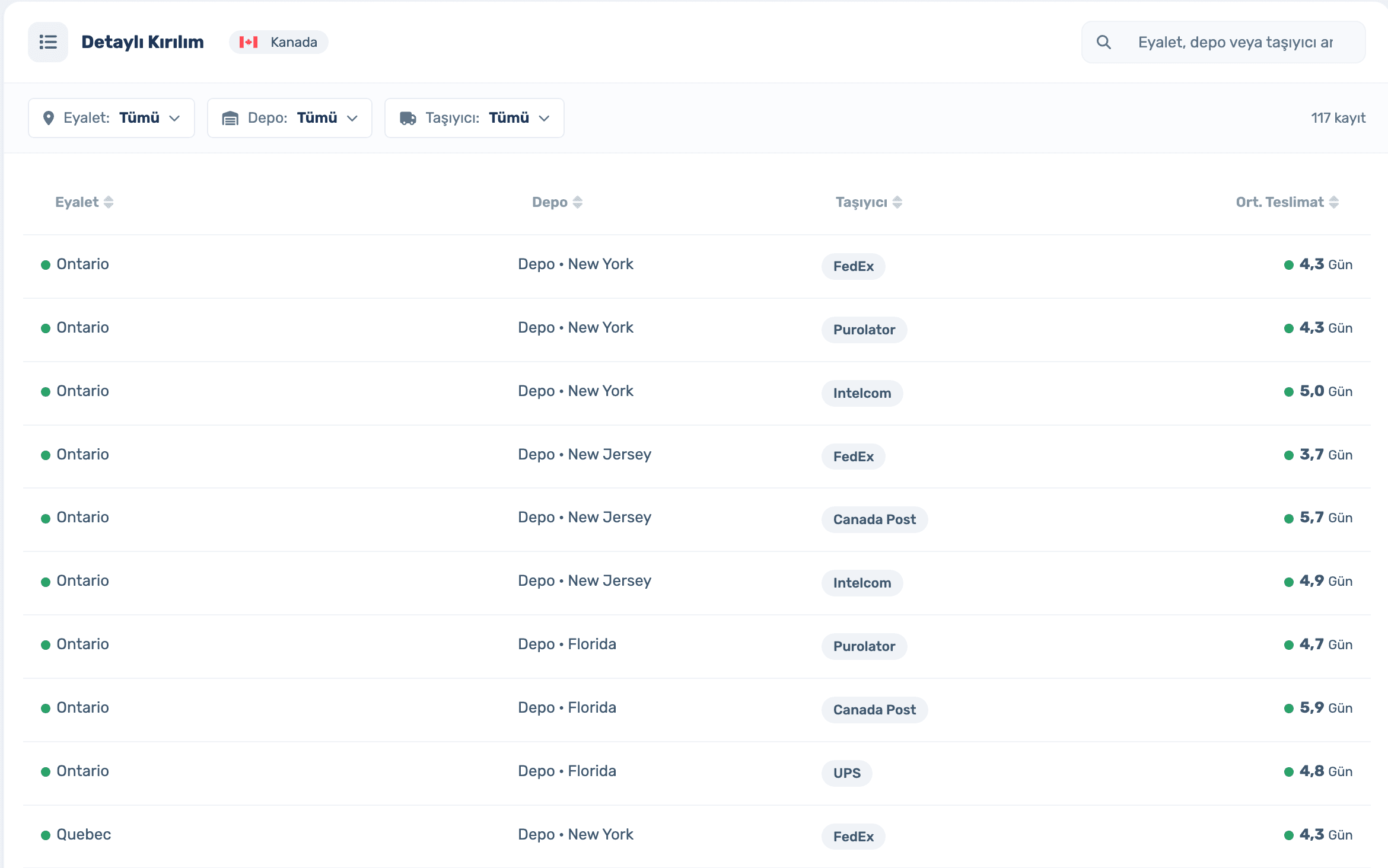1388x868 pixels.
Task: Click the Purolator tag in the Florida row
Action: click(864, 646)
